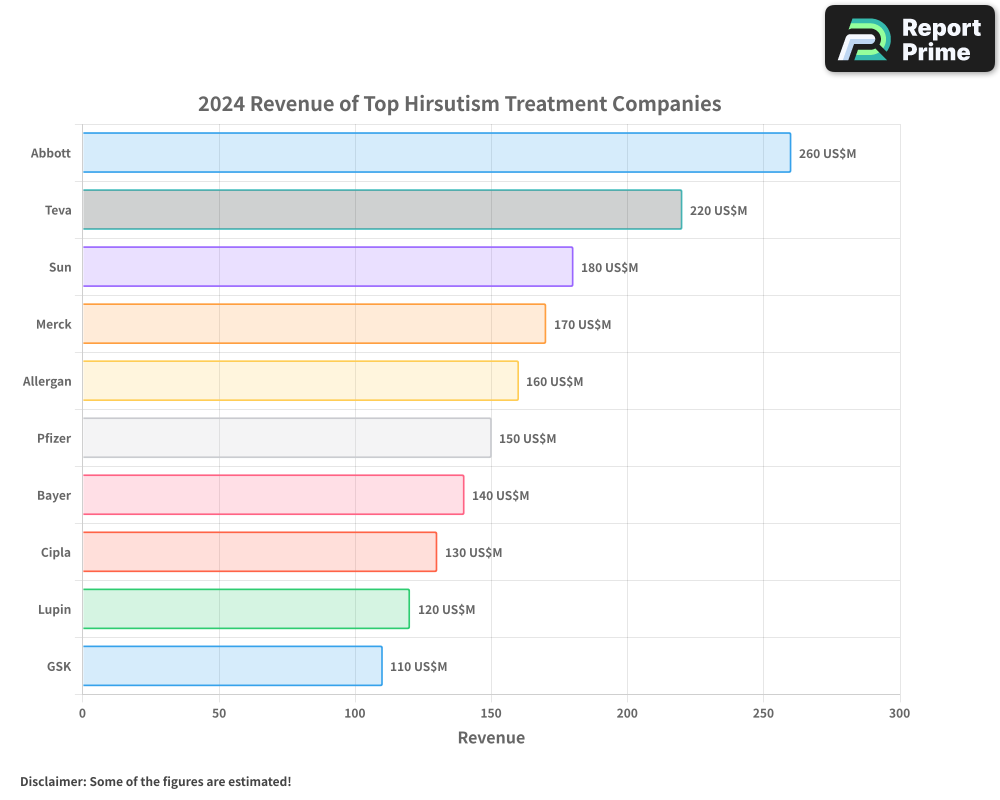Click the disclaimer text at bottom
Image resolution: width=1000 pixels, height=800 pixels.
point(155,781)
